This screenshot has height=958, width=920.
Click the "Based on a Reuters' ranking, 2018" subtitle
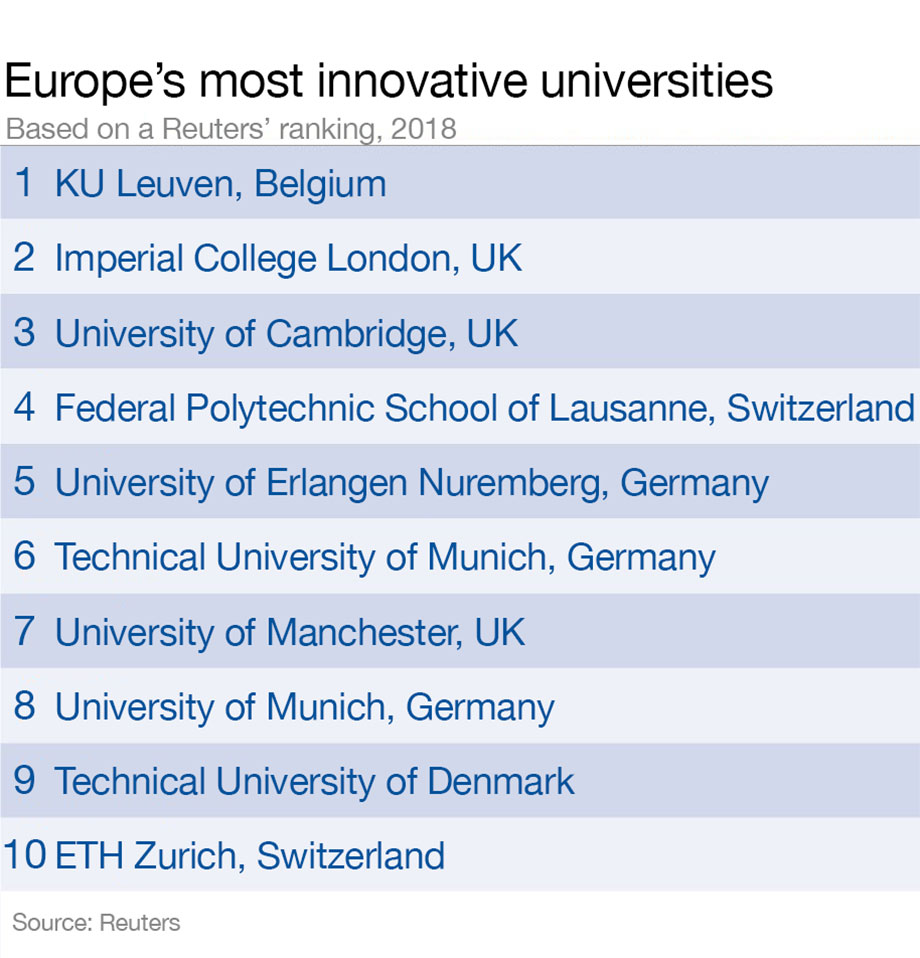(x=230, y=130)
